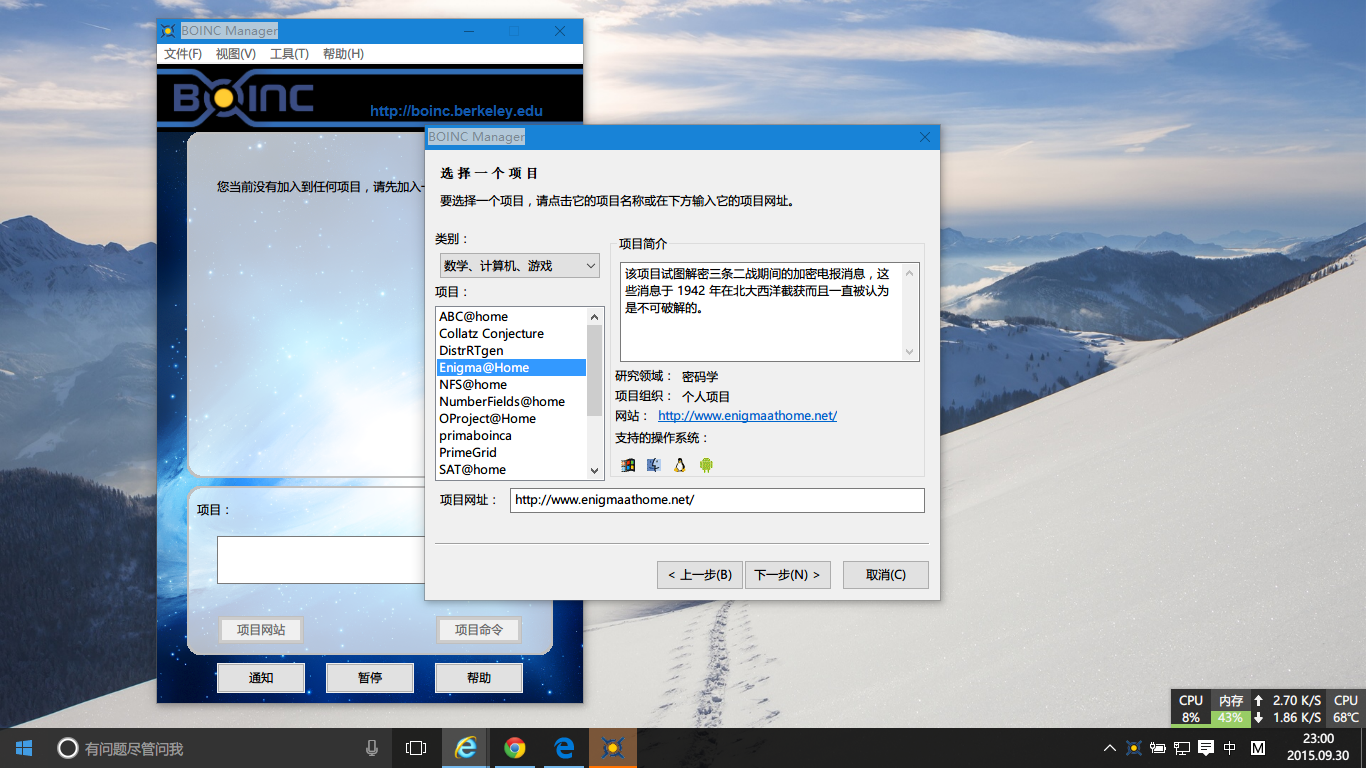Open the 类别 category dropdown
Screen dimensions: 1366x768
coord(520,266)
